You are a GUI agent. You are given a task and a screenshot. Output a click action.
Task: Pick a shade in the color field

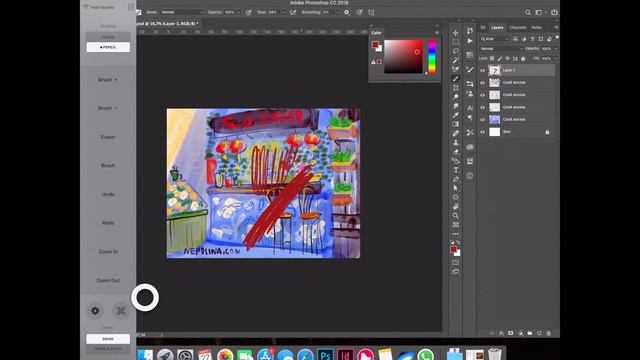pos(403,57)
